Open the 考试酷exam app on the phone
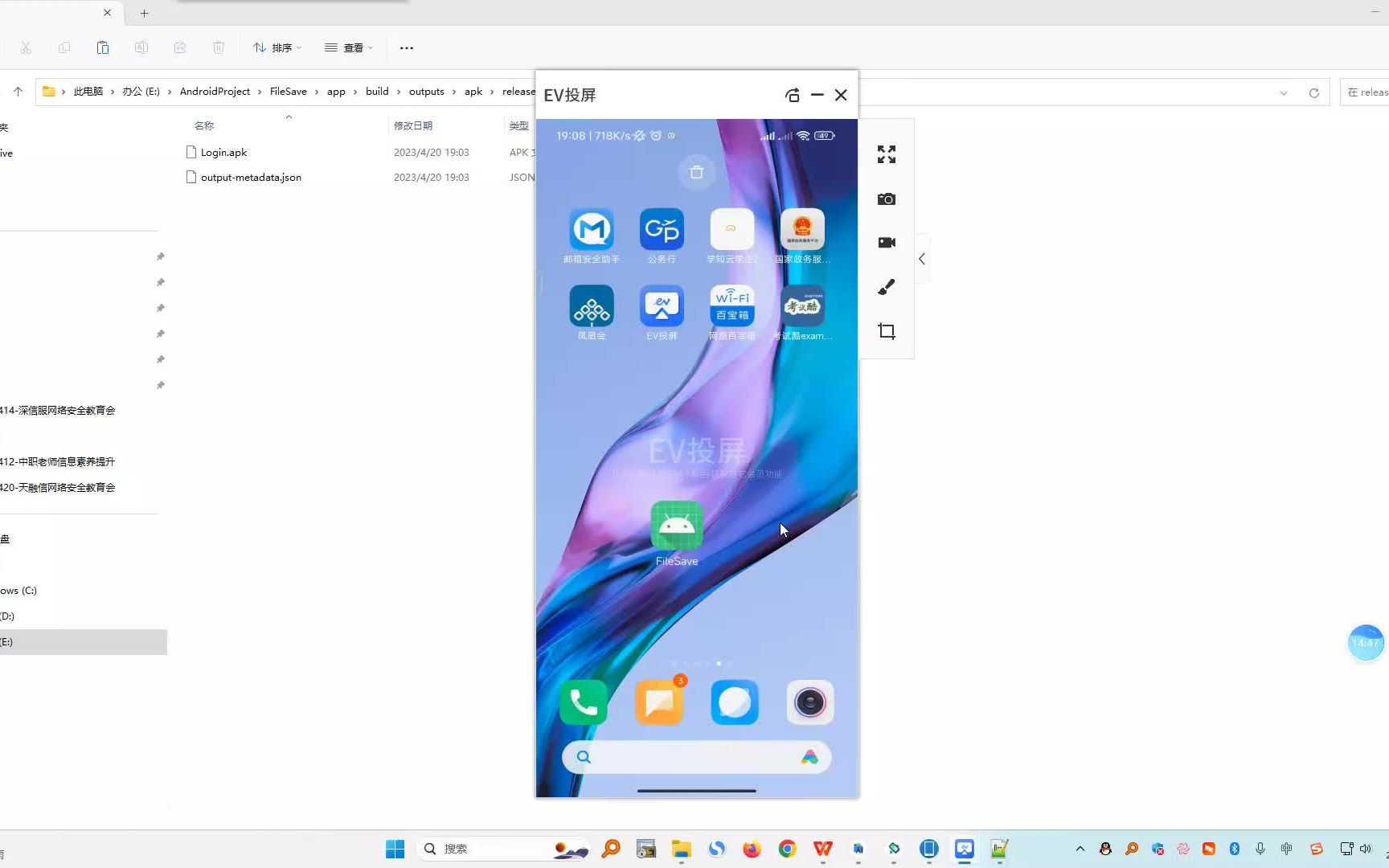The width and height of the screenshot is (1389, 868). [x=801, y=307]
